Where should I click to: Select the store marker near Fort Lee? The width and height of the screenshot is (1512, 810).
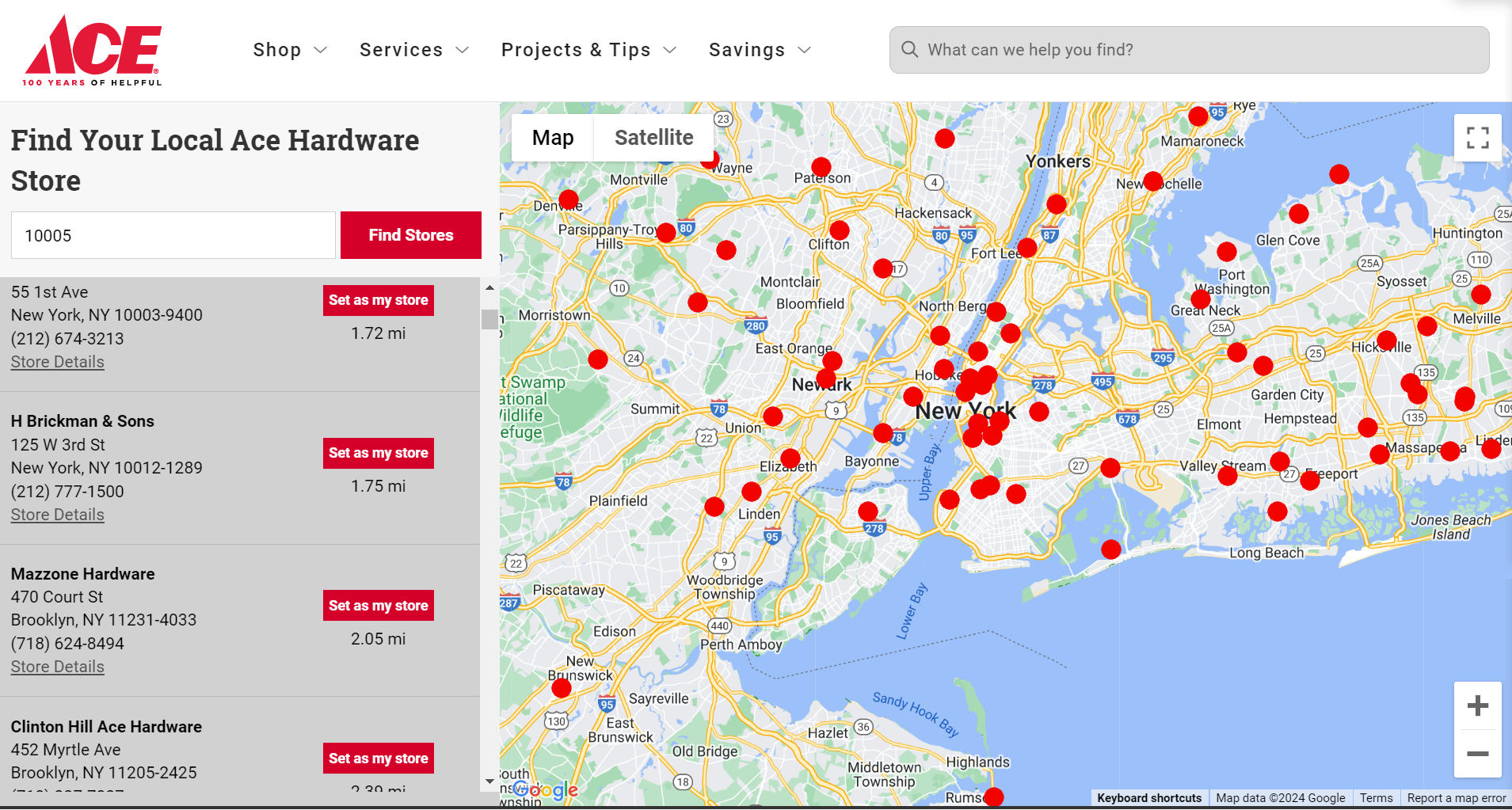tap(1027, 248)
